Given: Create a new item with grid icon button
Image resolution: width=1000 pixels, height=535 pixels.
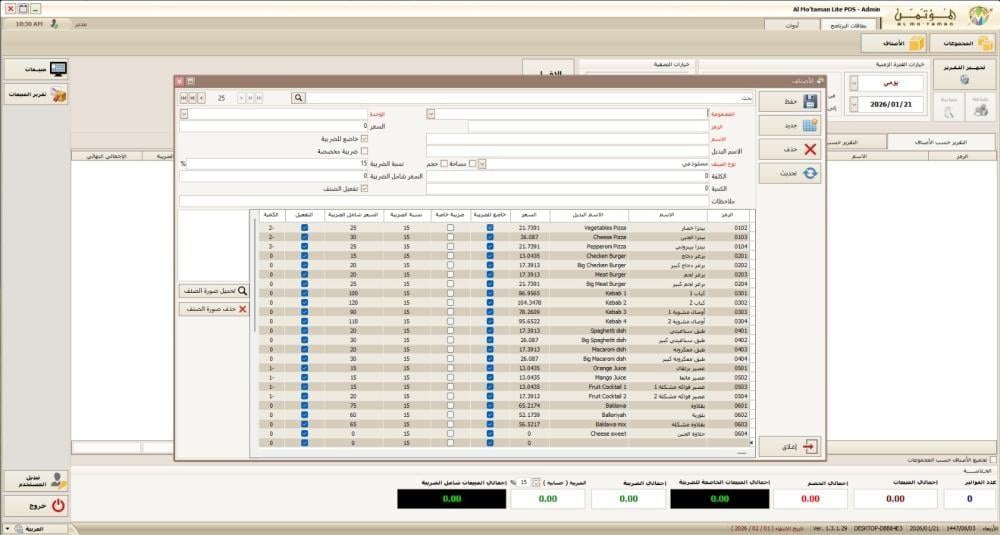Looking at the screenshot, I should pyautogui.click(x=790, y=126).
